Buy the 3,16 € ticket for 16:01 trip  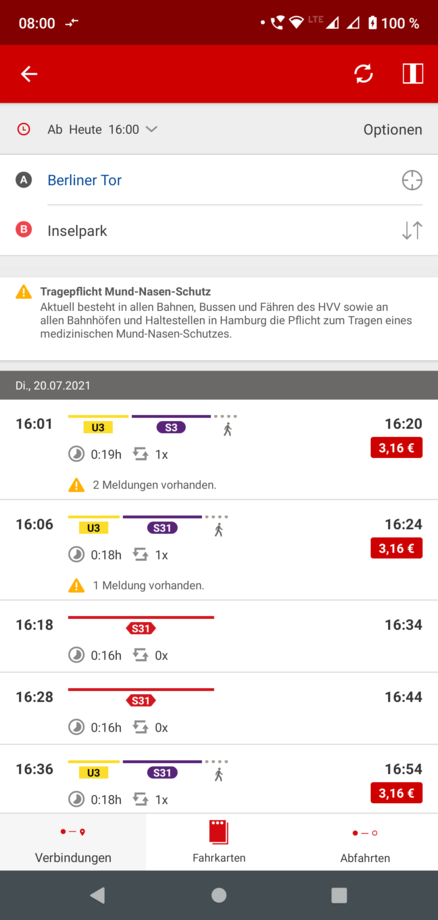click(396, 448)
